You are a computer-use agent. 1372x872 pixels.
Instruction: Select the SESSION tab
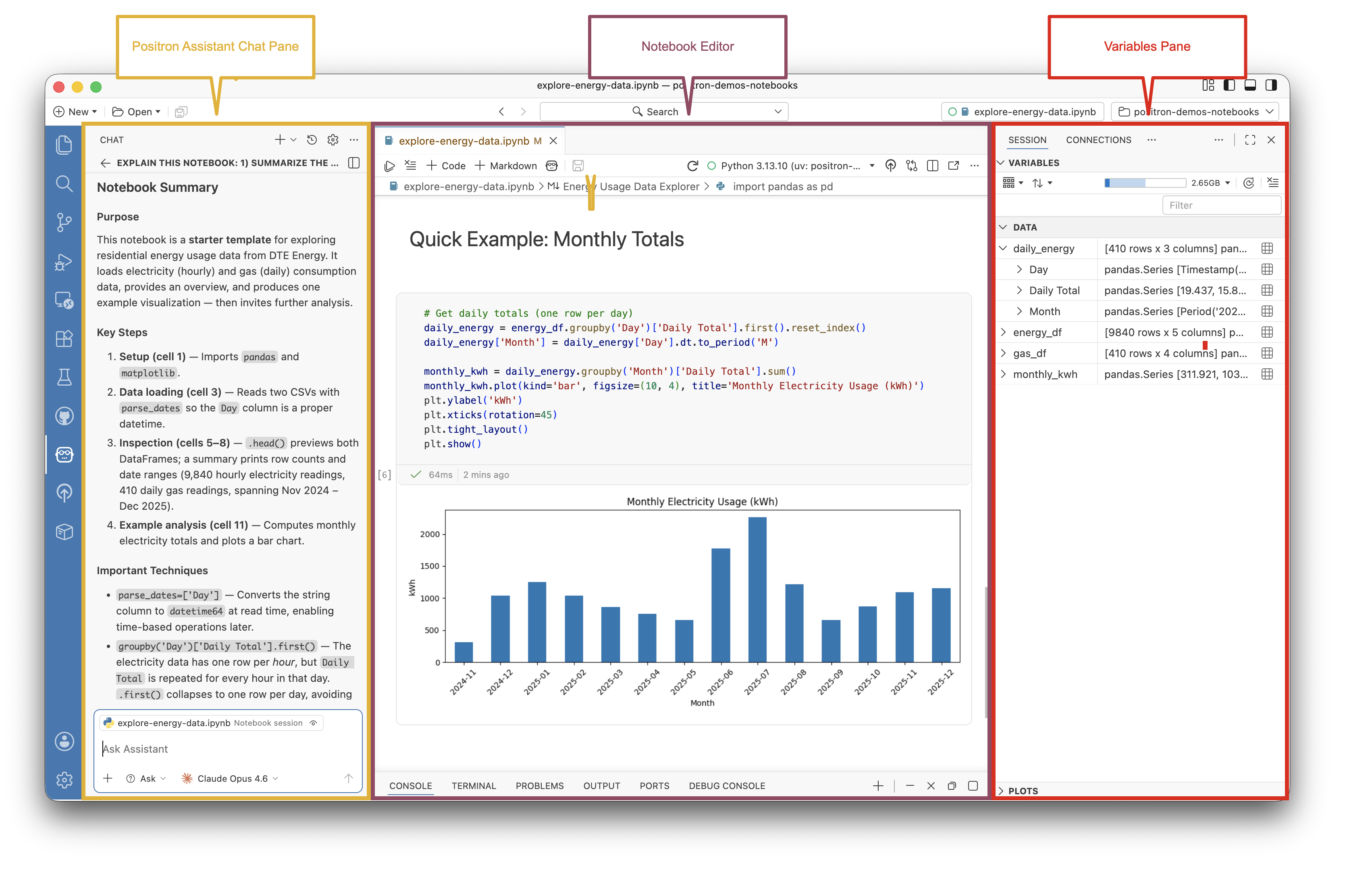(x=1027, y=139)
